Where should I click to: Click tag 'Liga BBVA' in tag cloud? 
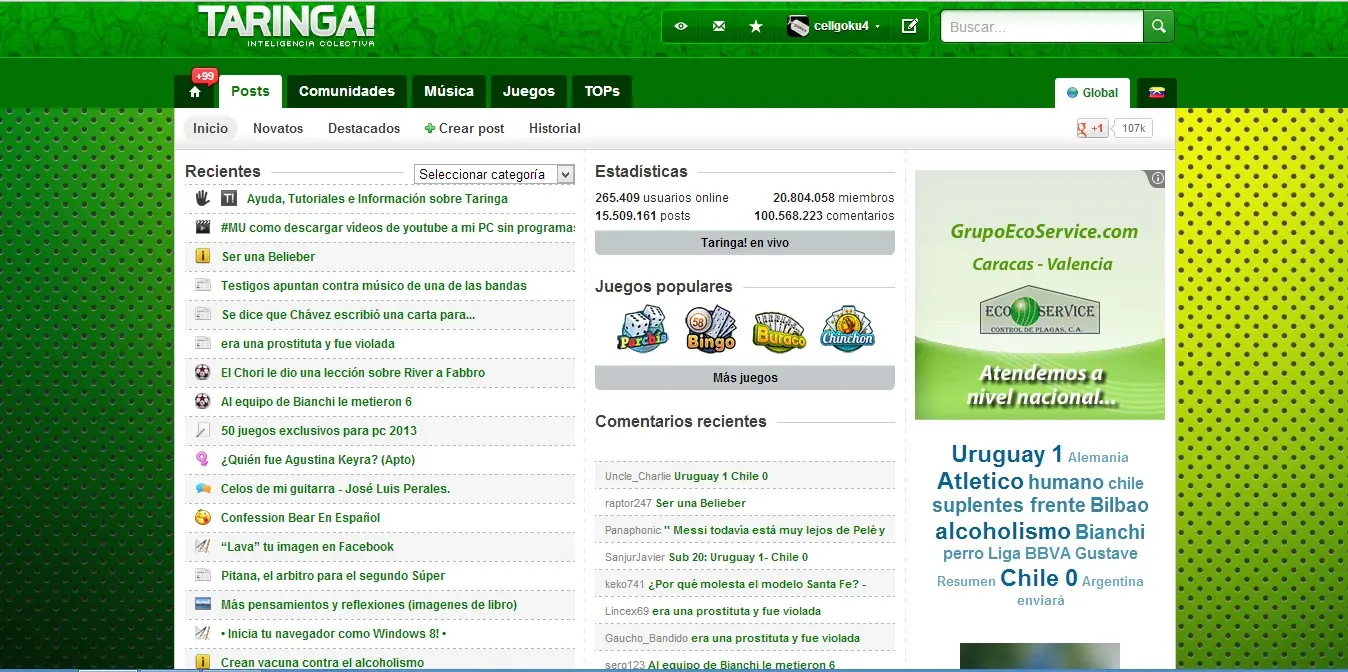click(x=1029, y=553)
